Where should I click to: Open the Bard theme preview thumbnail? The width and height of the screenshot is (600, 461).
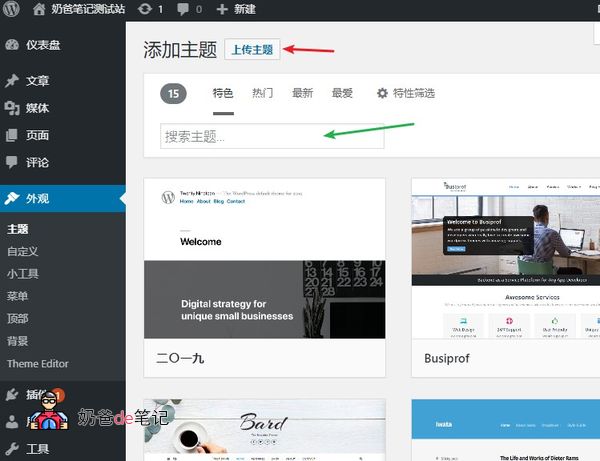point(264,430)
